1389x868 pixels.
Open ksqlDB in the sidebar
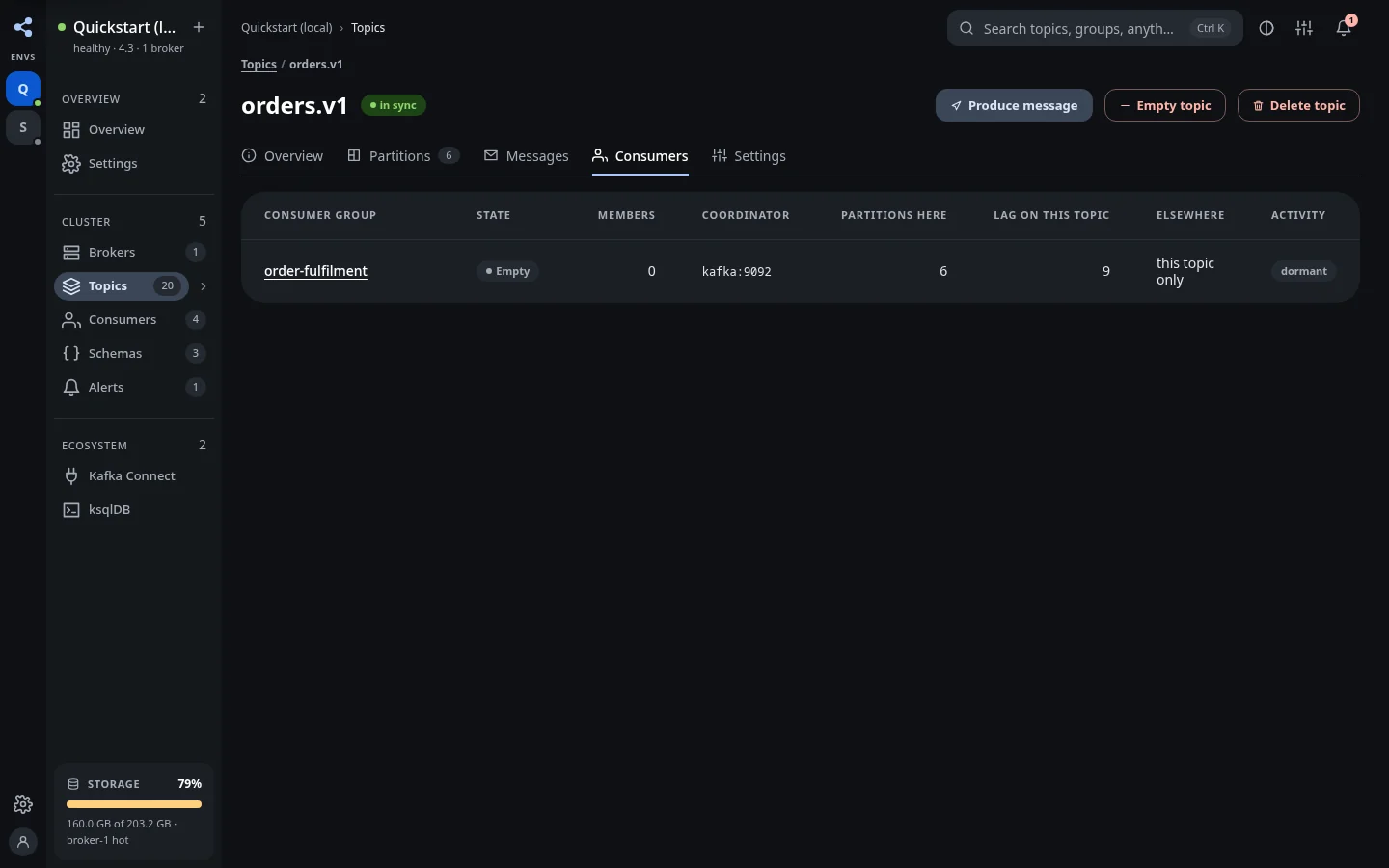click(134, 510)
